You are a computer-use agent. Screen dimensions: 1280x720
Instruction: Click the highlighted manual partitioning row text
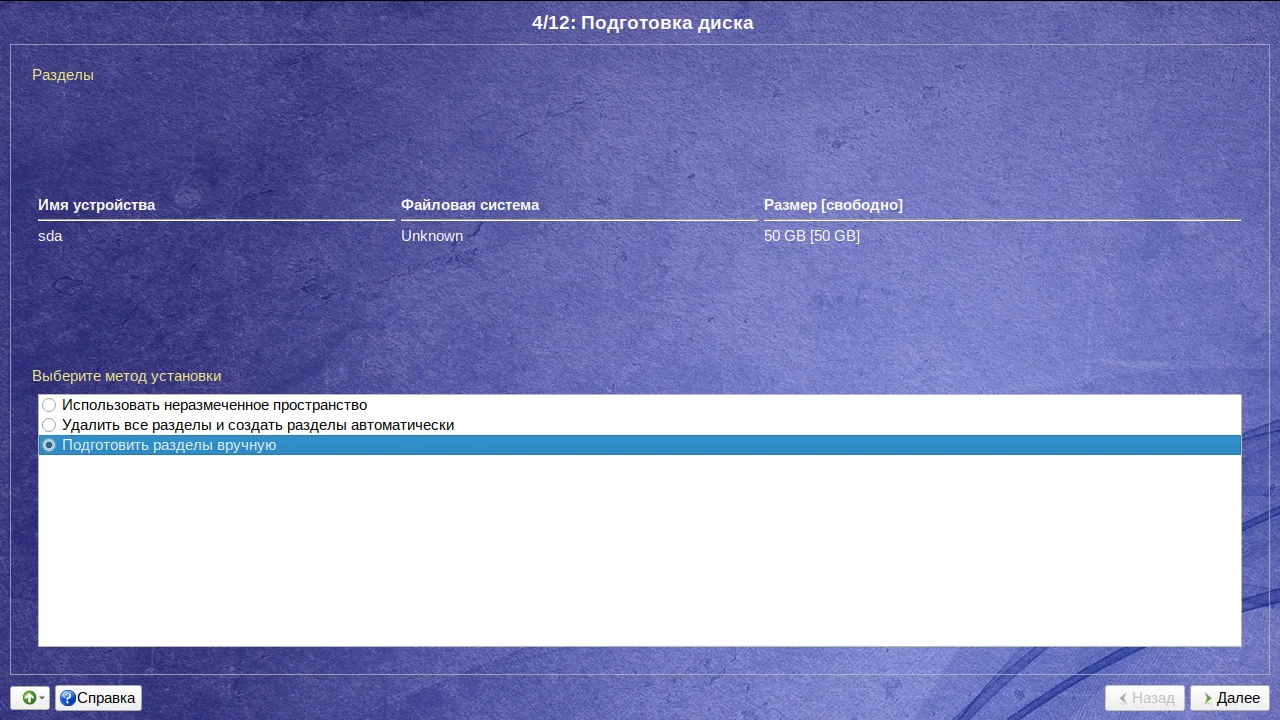click(169, 445)
